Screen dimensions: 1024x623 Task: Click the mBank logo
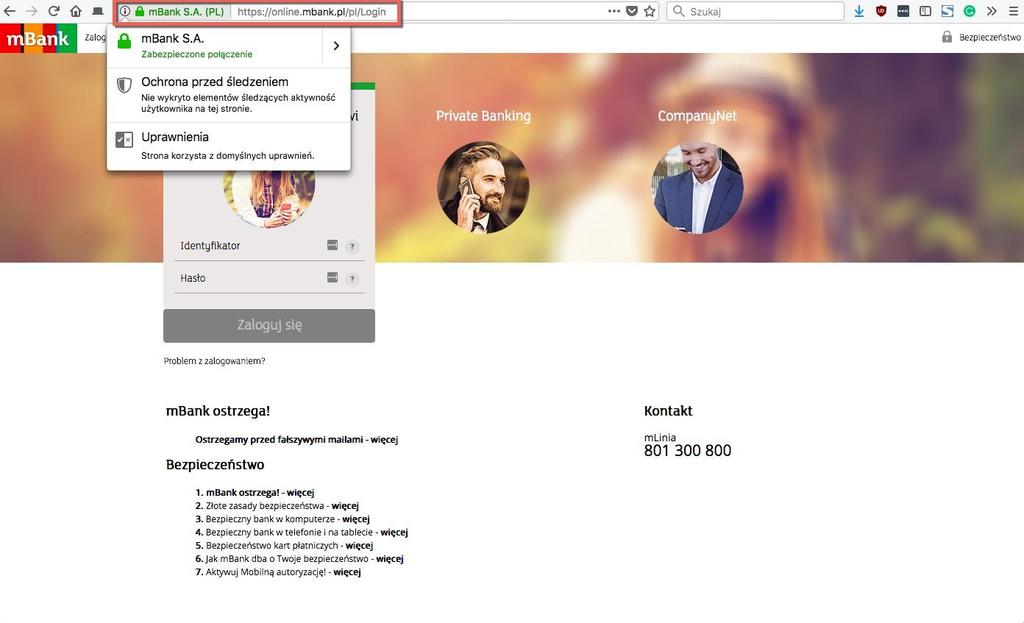tap(39, 39)
